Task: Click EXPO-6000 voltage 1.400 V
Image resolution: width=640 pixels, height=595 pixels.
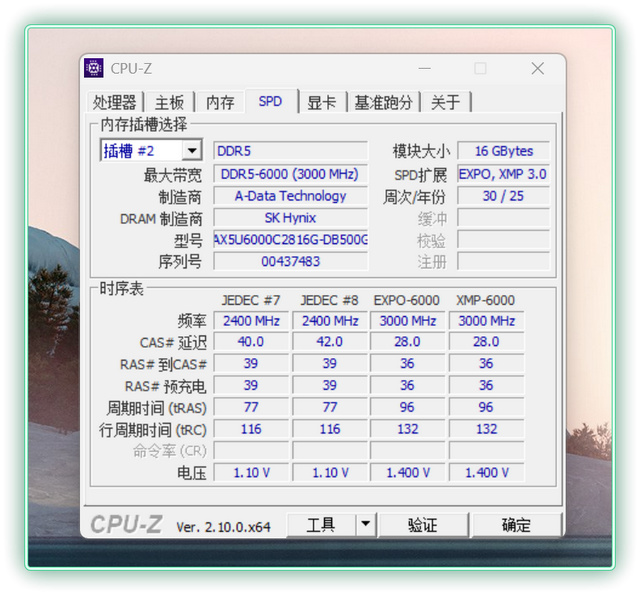Action: tap(408, 473)
